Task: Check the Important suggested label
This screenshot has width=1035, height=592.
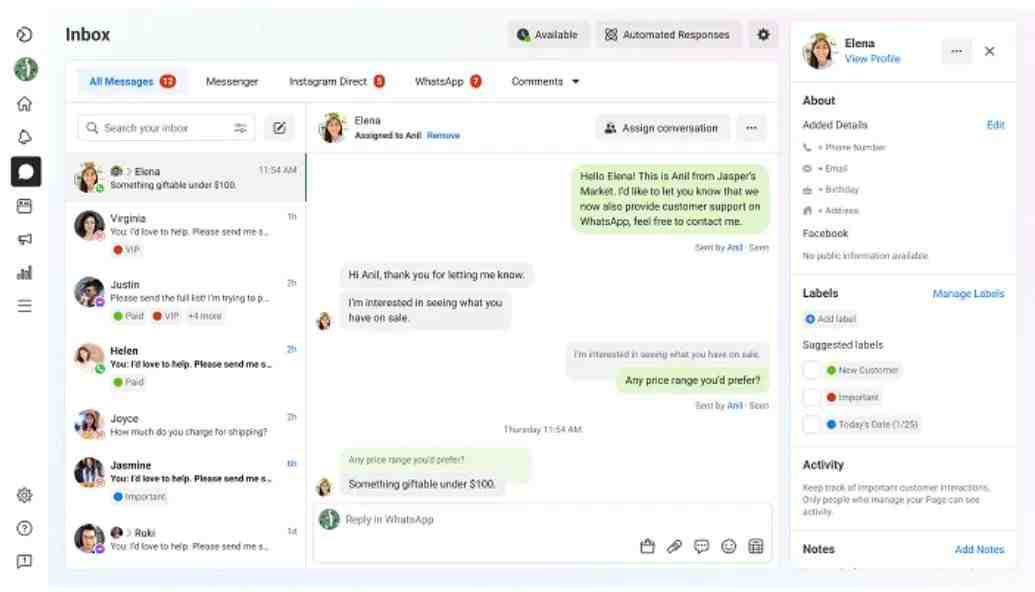Action: [811, 397]
